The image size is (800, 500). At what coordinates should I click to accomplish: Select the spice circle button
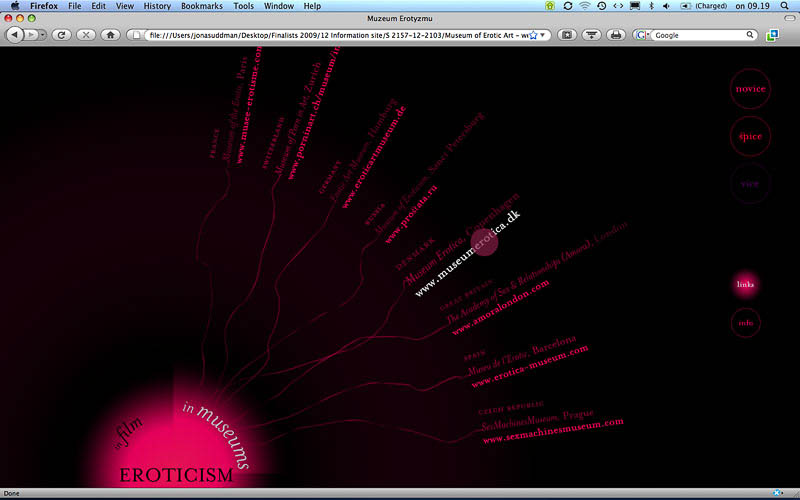pyautogui.click(x=750, y=136)
